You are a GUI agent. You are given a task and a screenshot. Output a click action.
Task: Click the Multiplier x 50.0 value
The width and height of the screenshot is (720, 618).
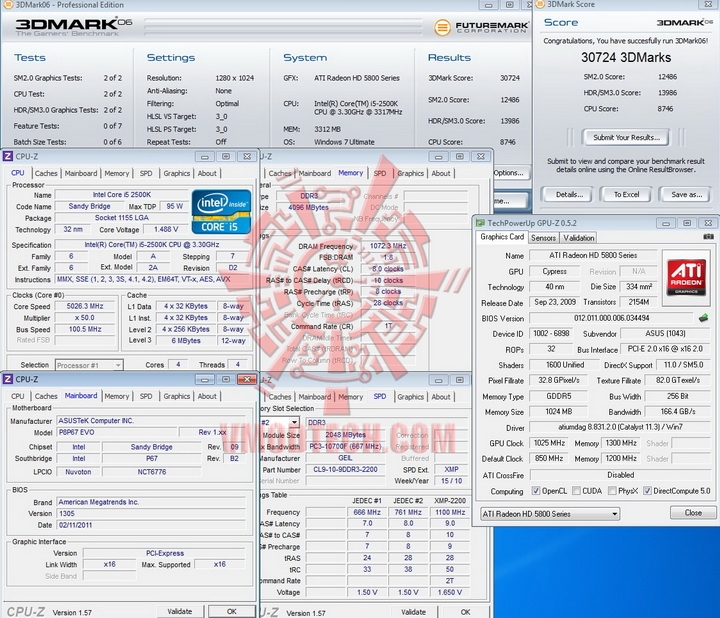pyautogui.click(x=85, y=318)
